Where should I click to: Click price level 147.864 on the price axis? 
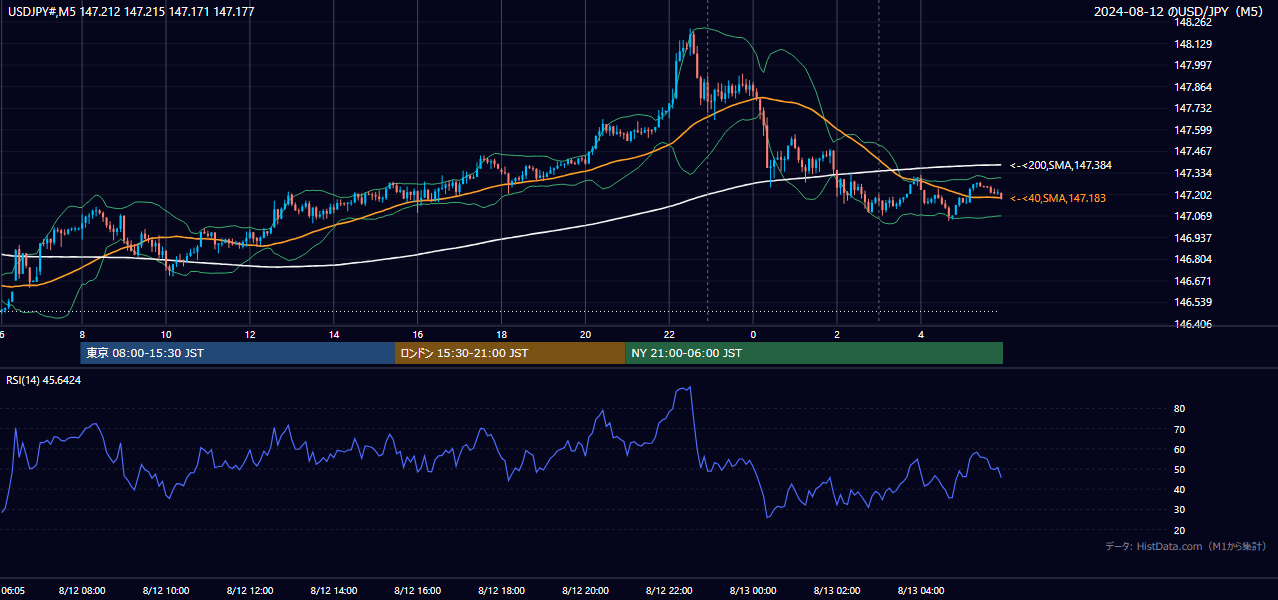(1193, 87)
